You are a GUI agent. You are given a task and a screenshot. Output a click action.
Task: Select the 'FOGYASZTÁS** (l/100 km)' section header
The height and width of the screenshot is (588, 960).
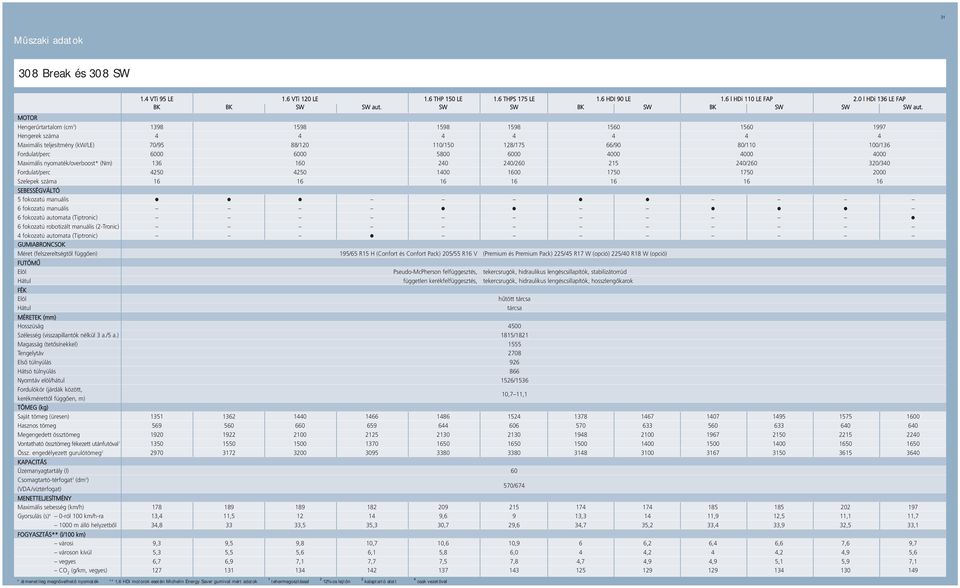click(51, 534)
